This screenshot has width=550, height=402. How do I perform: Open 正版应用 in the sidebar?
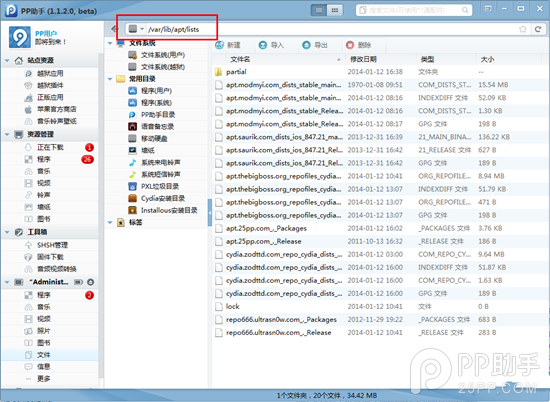[50, 97]
